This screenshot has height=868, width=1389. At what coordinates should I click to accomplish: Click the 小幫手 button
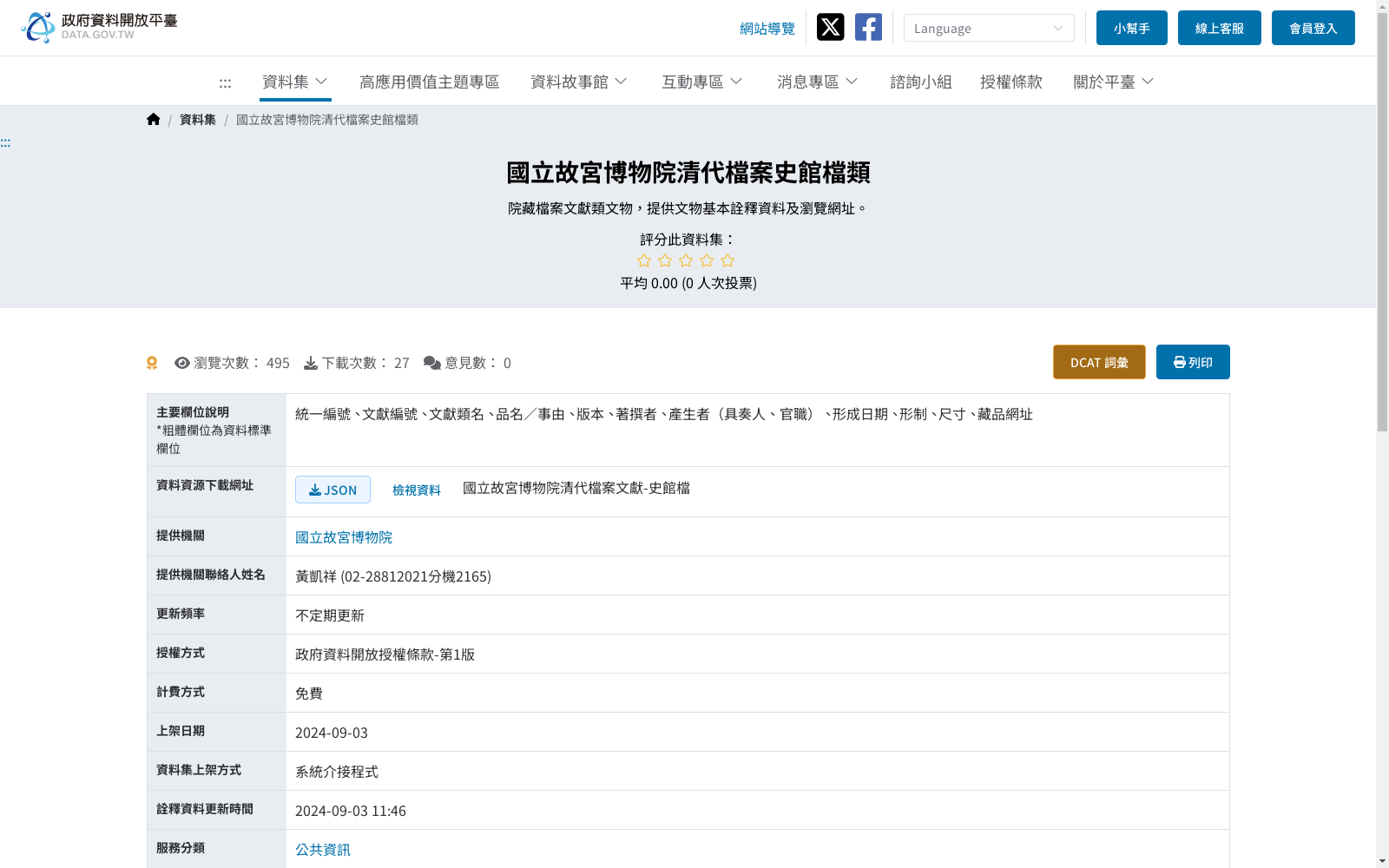click(1132, 28)
